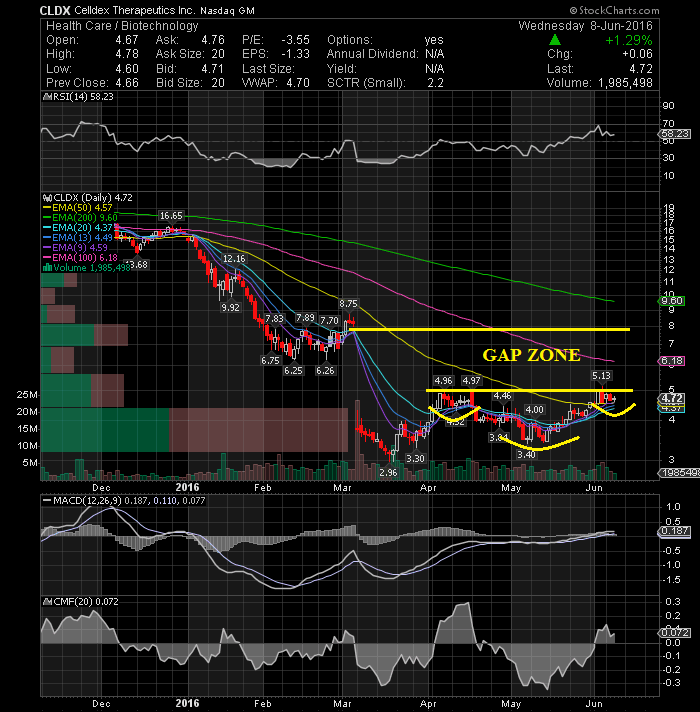Click the yellow EMA(50) legend color dash
Screen dimensions: 700x712
point(47,208)
